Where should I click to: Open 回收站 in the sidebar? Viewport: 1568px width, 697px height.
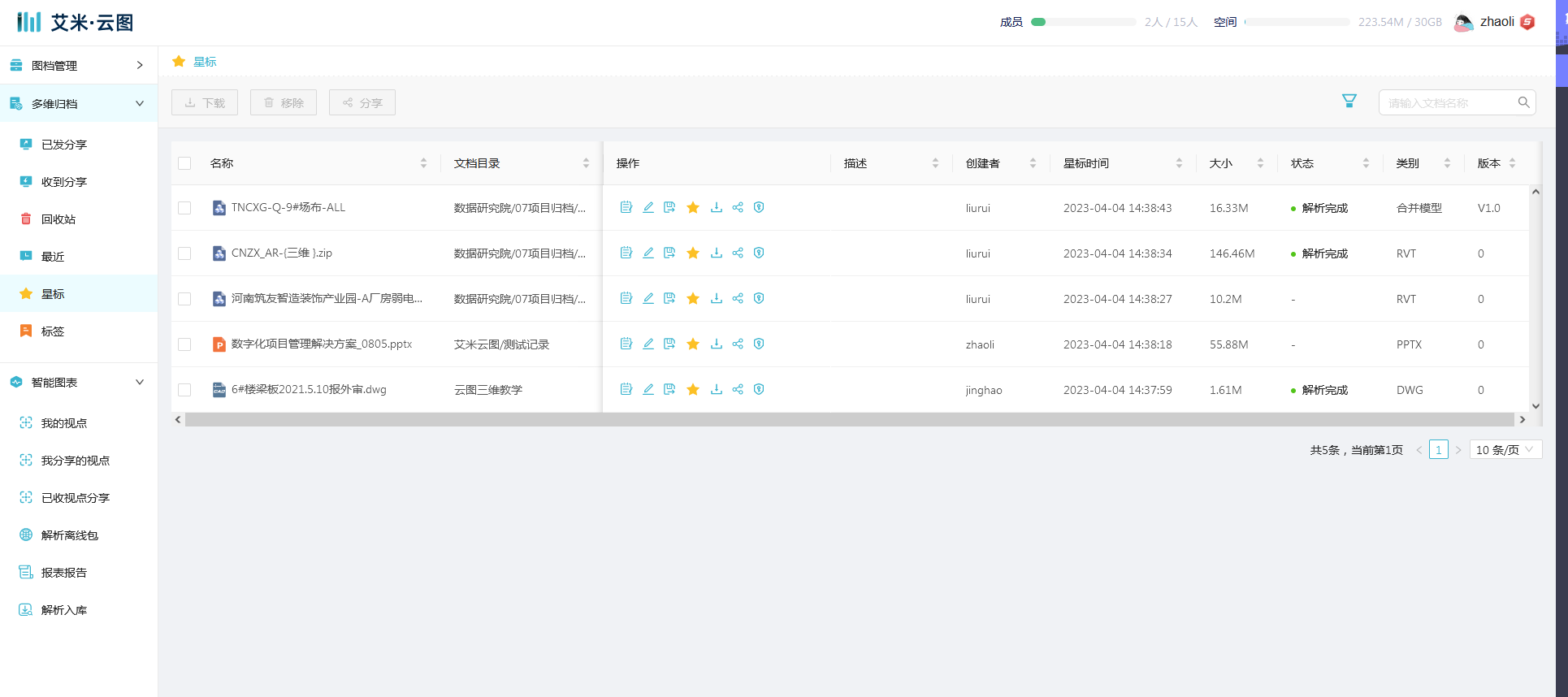click(58, 219)
